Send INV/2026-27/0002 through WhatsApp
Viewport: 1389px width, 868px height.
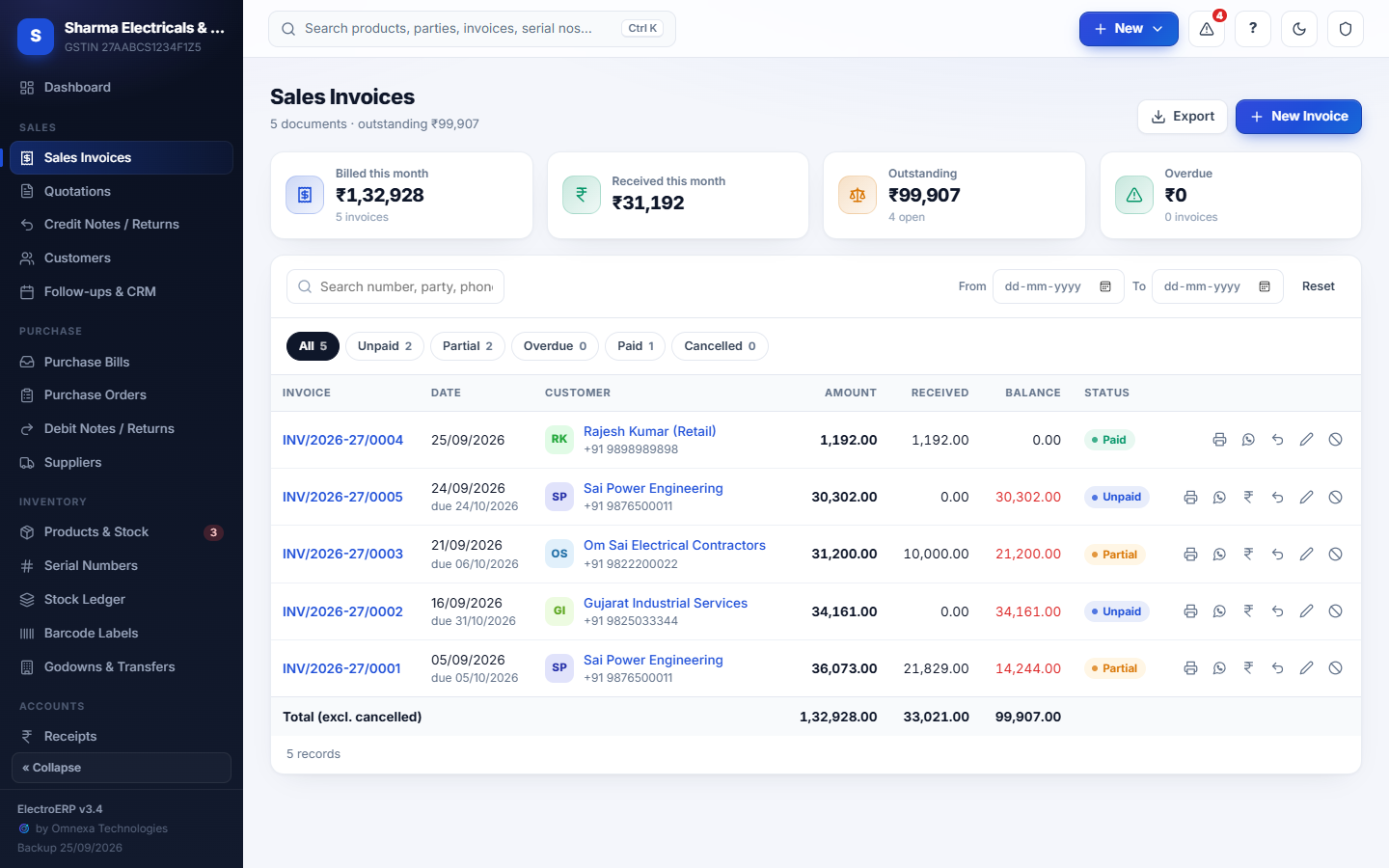[x=1219, y=611]
